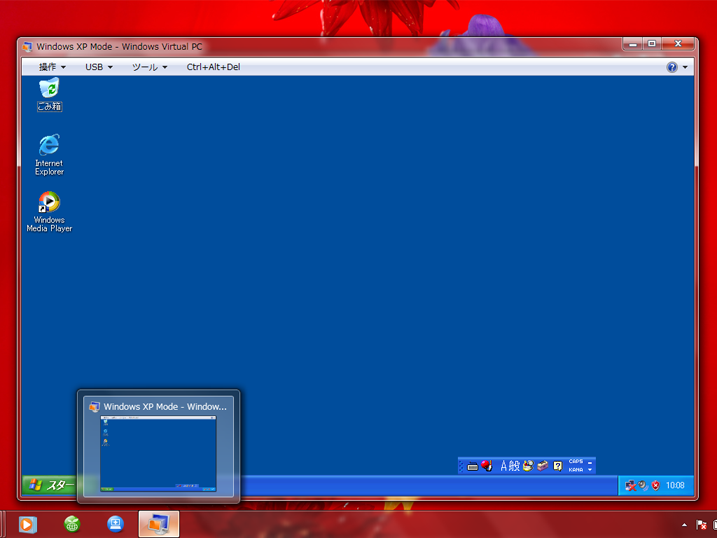This screenshot has height=538, width=717.
Task: Select the Windows Media Player desktop shortcut
Action: coord(49,212)
